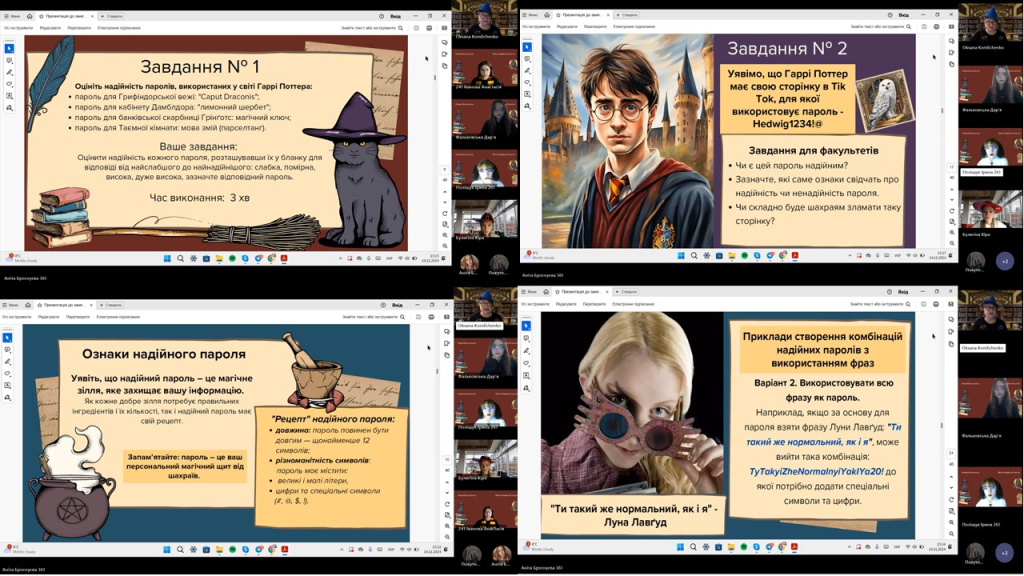Click the scrollbar thumb in Завдання № 1 window
This screenshot has height=576, width=1024.
coord(436,78)
